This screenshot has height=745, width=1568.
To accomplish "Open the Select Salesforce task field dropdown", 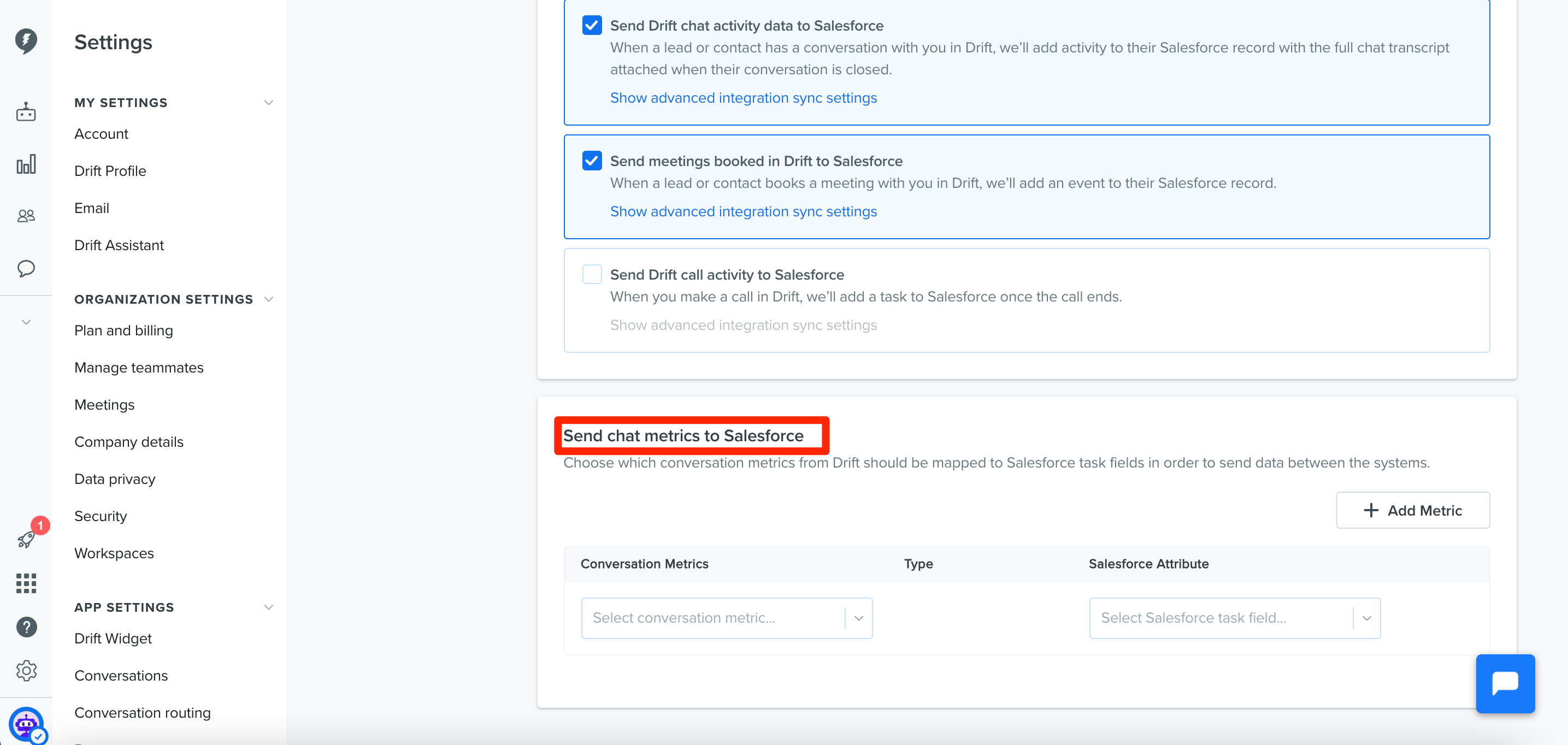I will pyautogui.click(x=1234, y=618).
